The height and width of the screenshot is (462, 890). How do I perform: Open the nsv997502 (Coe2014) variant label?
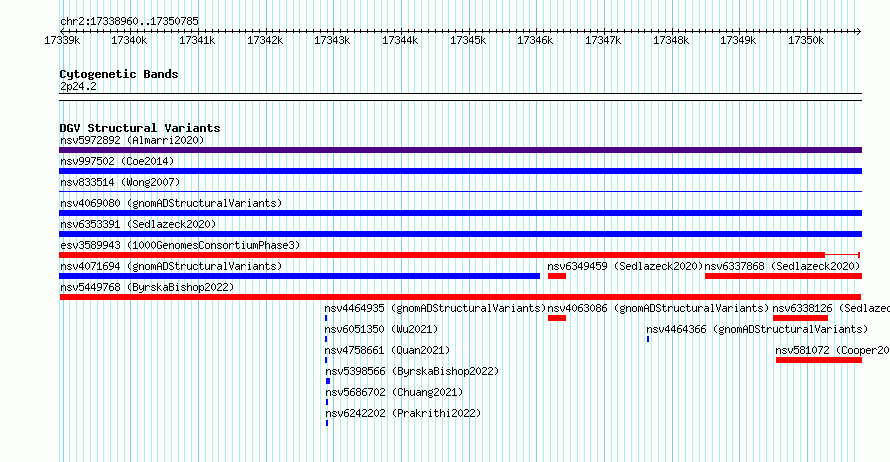tap(117, 161)
